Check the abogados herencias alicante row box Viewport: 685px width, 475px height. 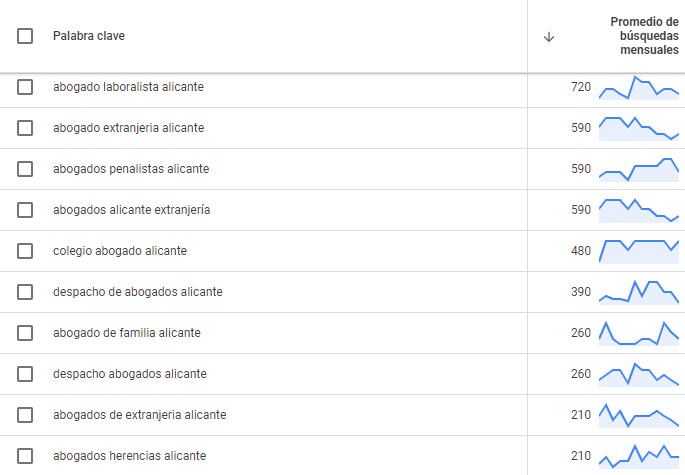click(25, 456)
